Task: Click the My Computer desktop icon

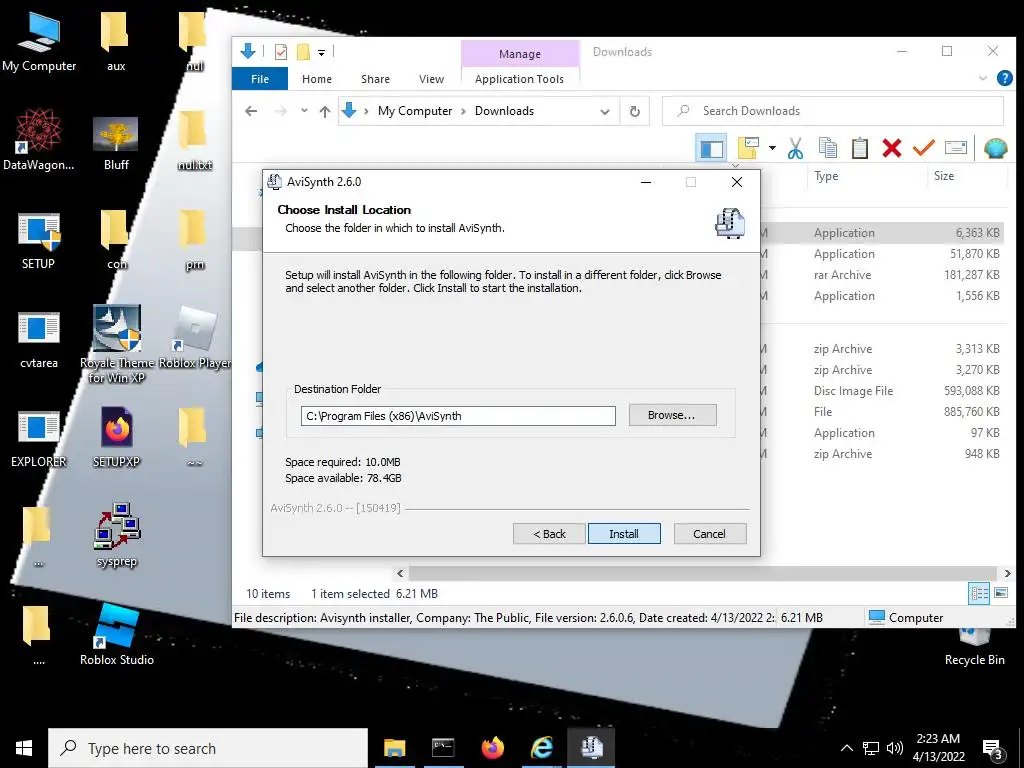Action: coord(39,40)
